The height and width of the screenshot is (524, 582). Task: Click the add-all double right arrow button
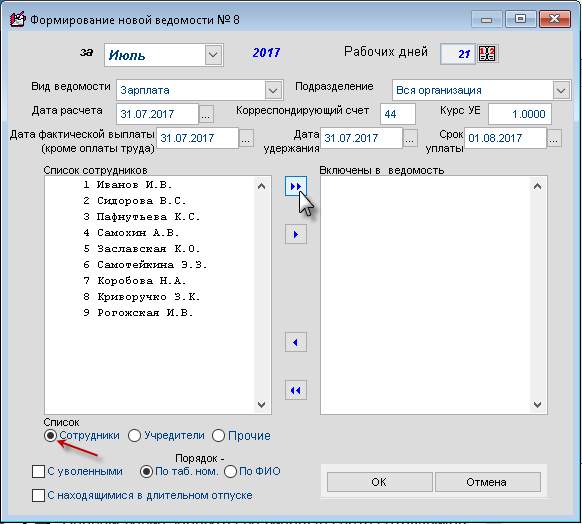click(295, 186)
